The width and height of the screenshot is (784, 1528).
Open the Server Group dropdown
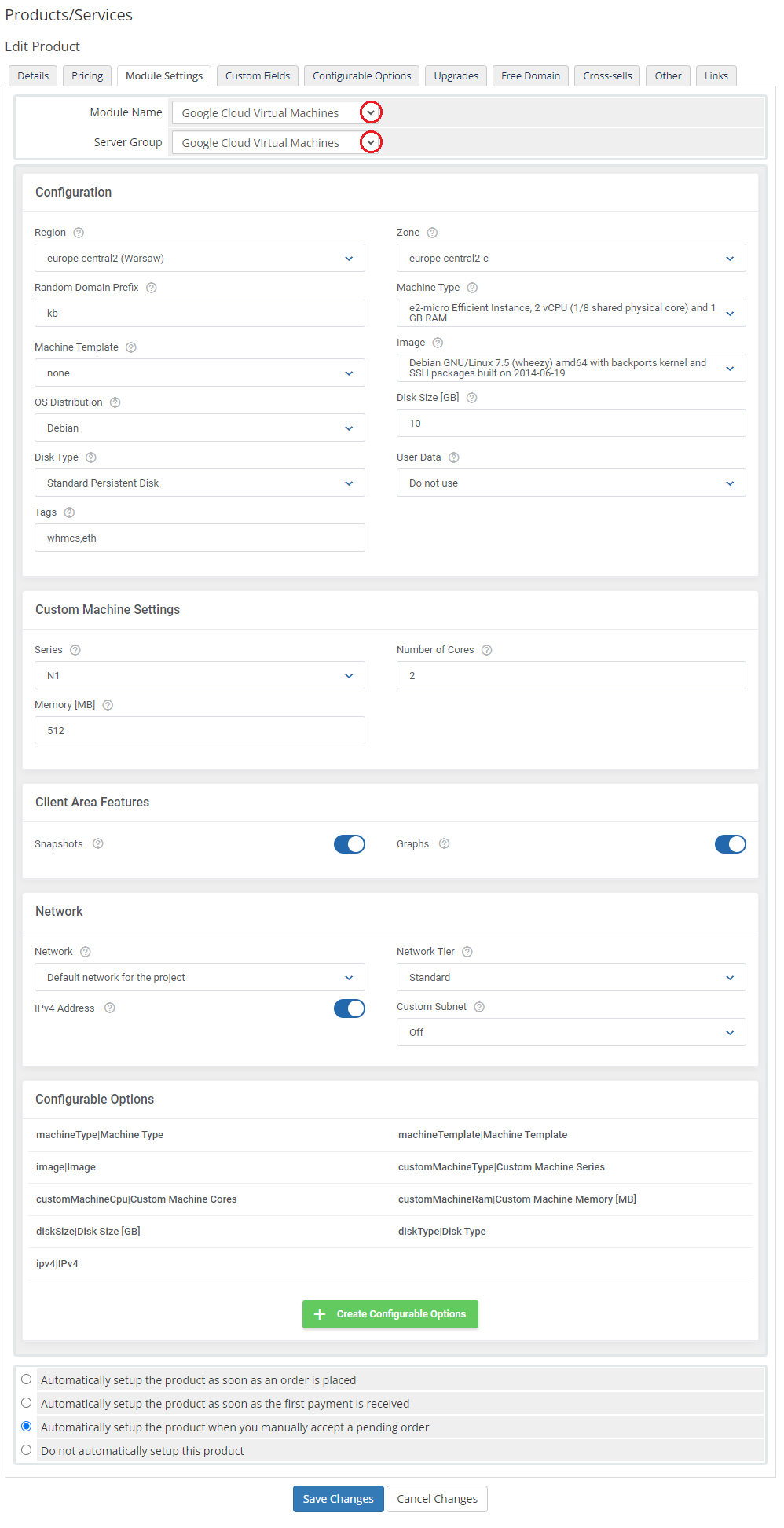point(277,143)
